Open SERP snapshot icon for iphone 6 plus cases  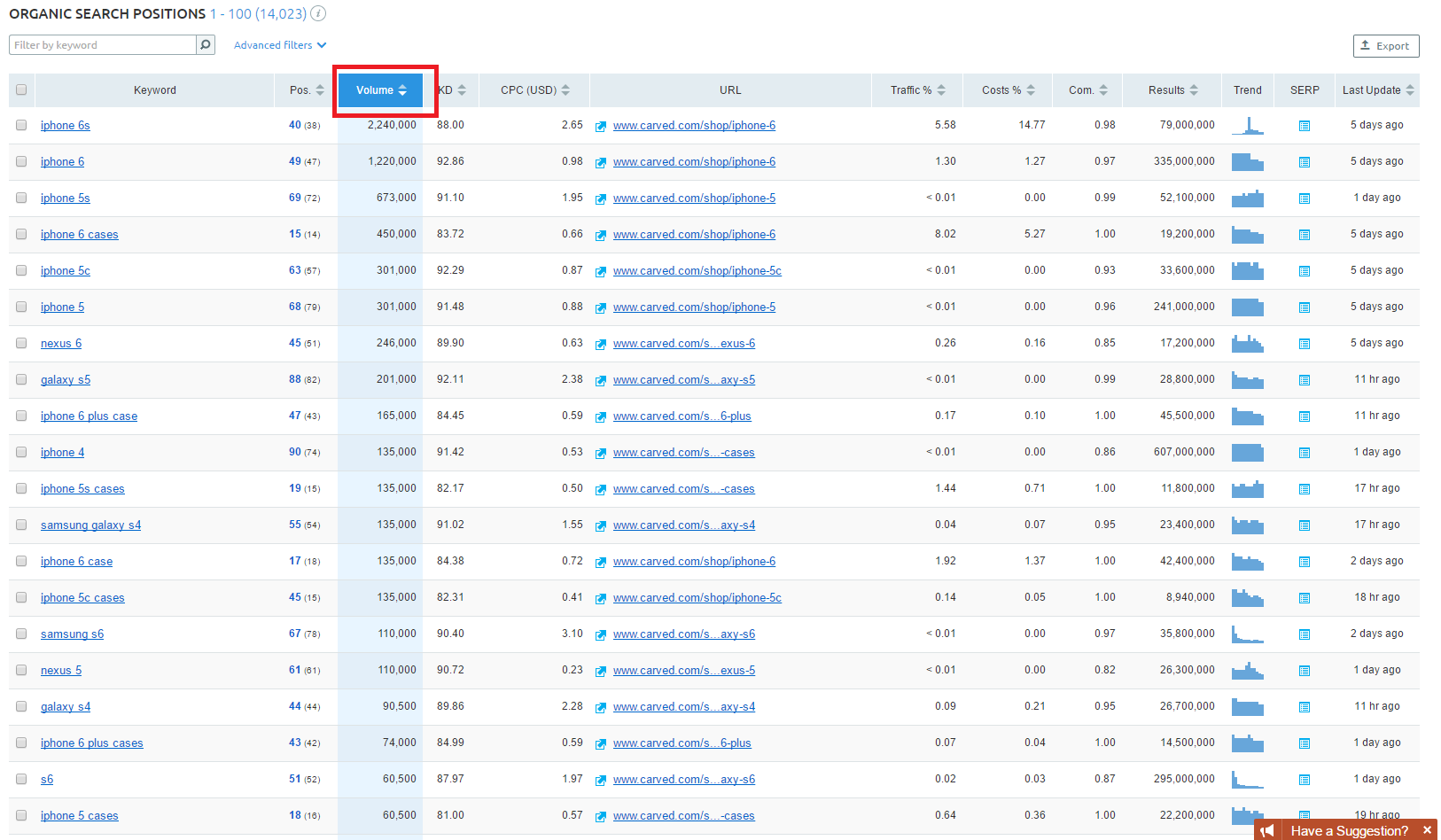coord(1304,743)
